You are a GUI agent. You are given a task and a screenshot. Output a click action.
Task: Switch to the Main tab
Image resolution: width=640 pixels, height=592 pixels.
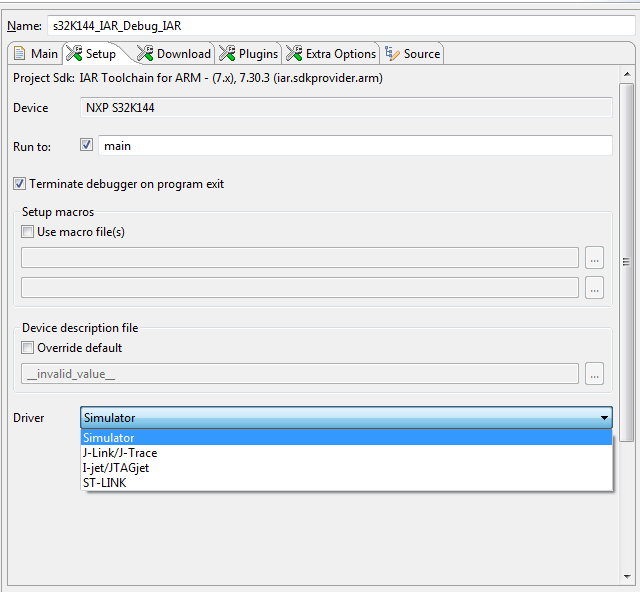[36, 53]
